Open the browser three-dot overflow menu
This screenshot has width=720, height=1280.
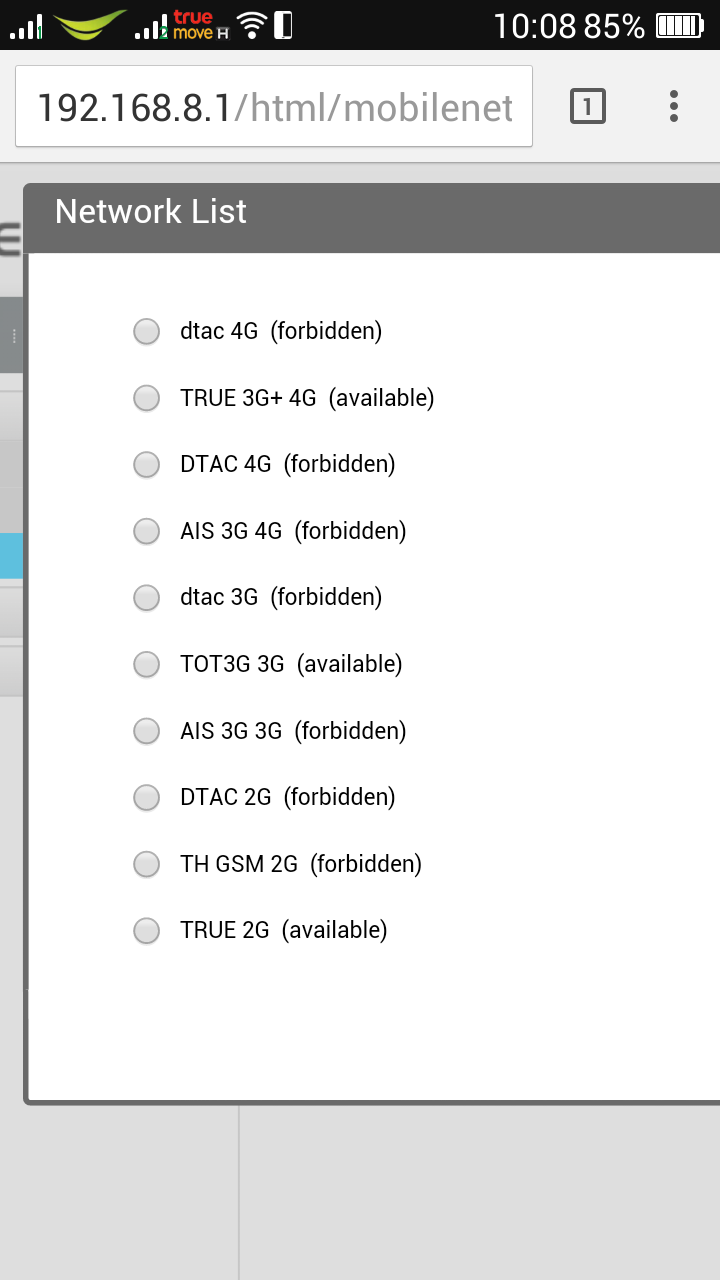[674, 106]
